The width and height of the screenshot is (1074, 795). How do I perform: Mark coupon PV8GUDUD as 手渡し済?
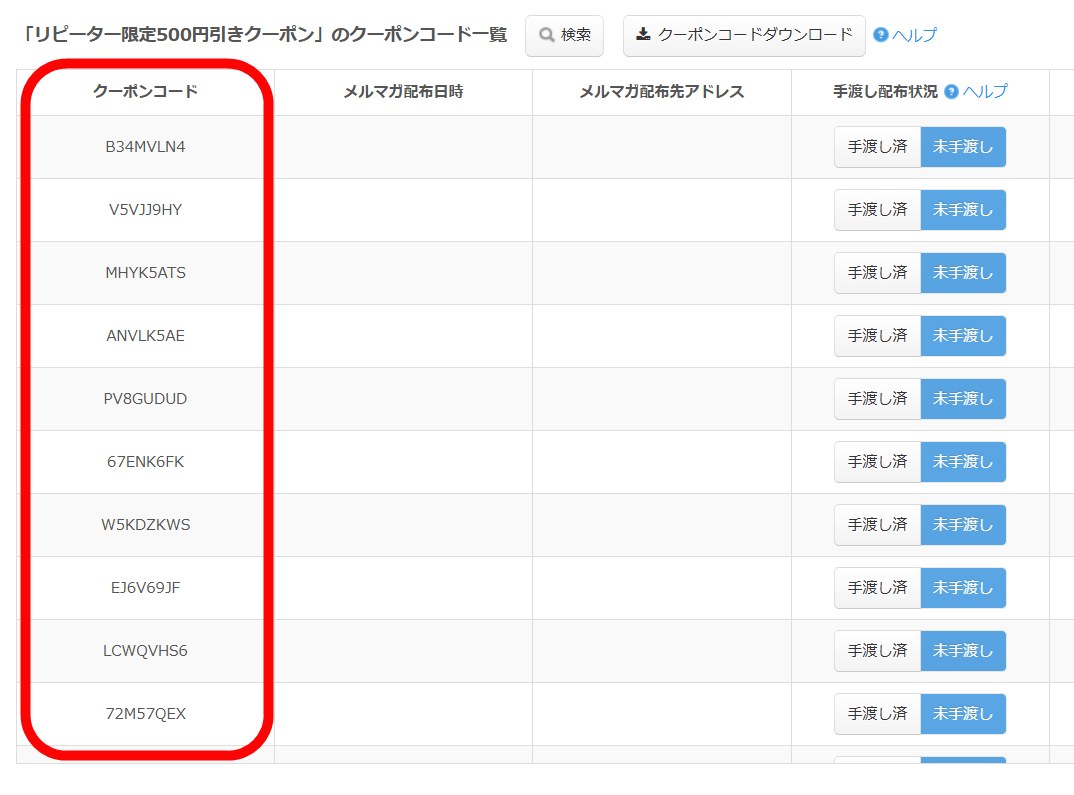coord(877,399)
